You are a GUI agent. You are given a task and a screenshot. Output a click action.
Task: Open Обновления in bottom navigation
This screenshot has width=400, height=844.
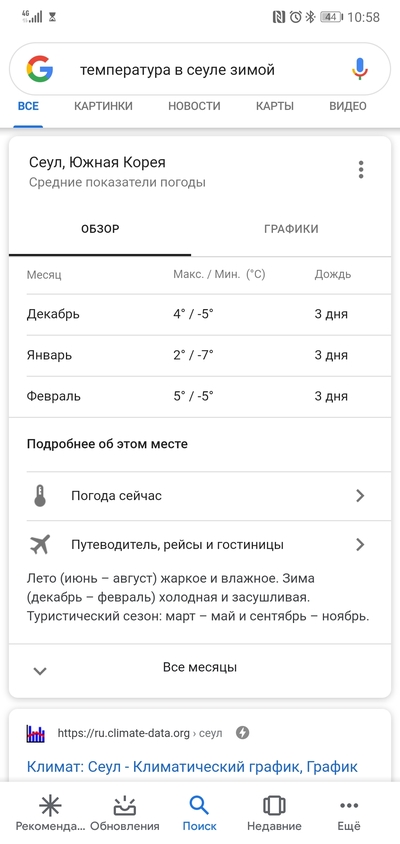coord(124,813)
